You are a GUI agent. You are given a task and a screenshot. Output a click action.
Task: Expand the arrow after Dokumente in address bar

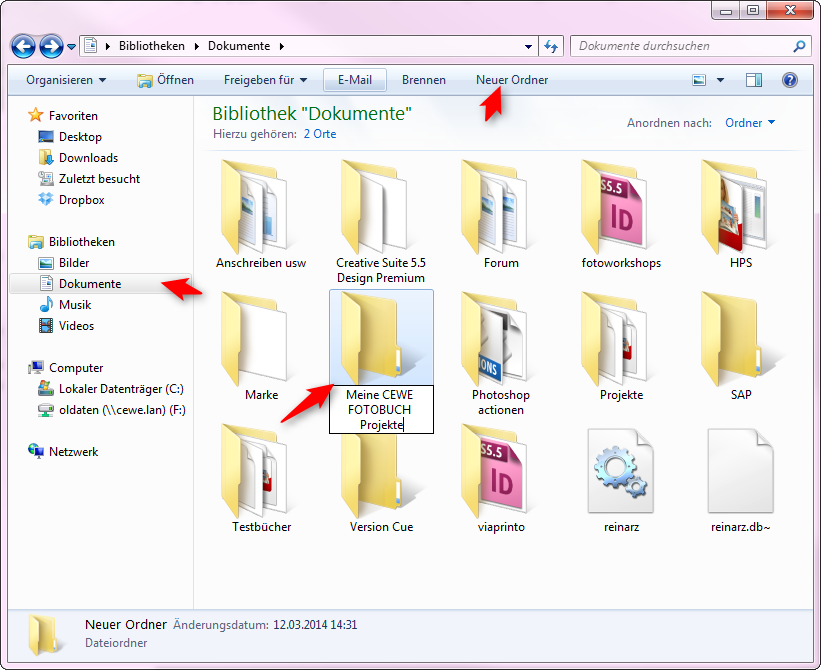tap(282, 46)
